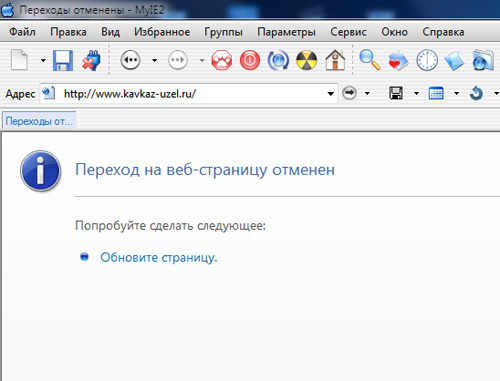Click the globe folder icon at toolbar end
The image size is (500, 381).
pyautogui.click(x=483, y=60)
